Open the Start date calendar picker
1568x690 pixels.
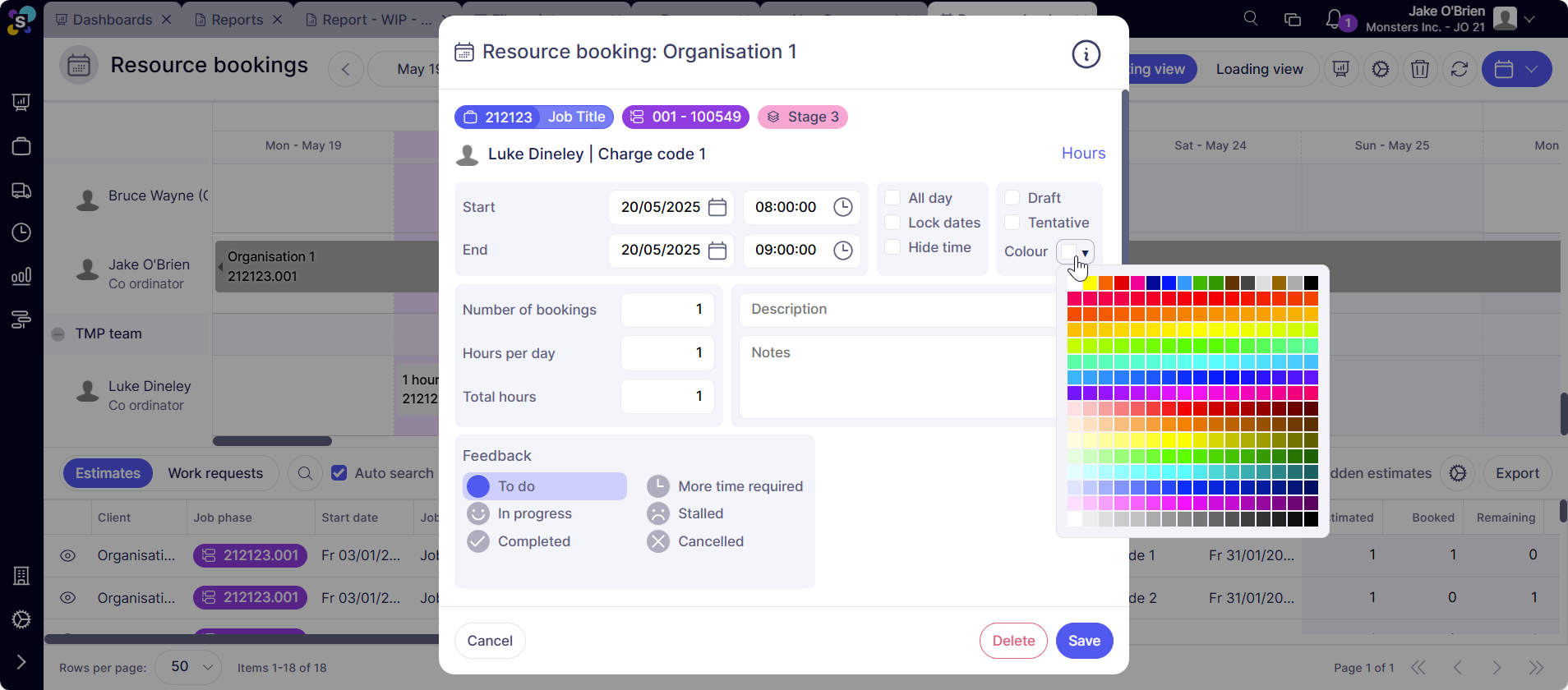717,207
